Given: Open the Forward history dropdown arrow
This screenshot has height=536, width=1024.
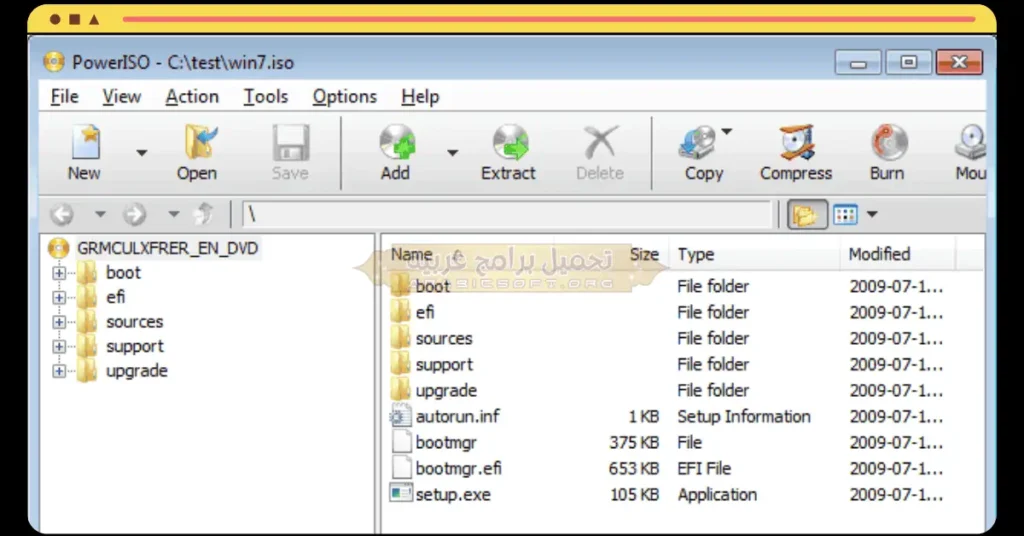Looking at the screenshot, I should pos(173,214).
